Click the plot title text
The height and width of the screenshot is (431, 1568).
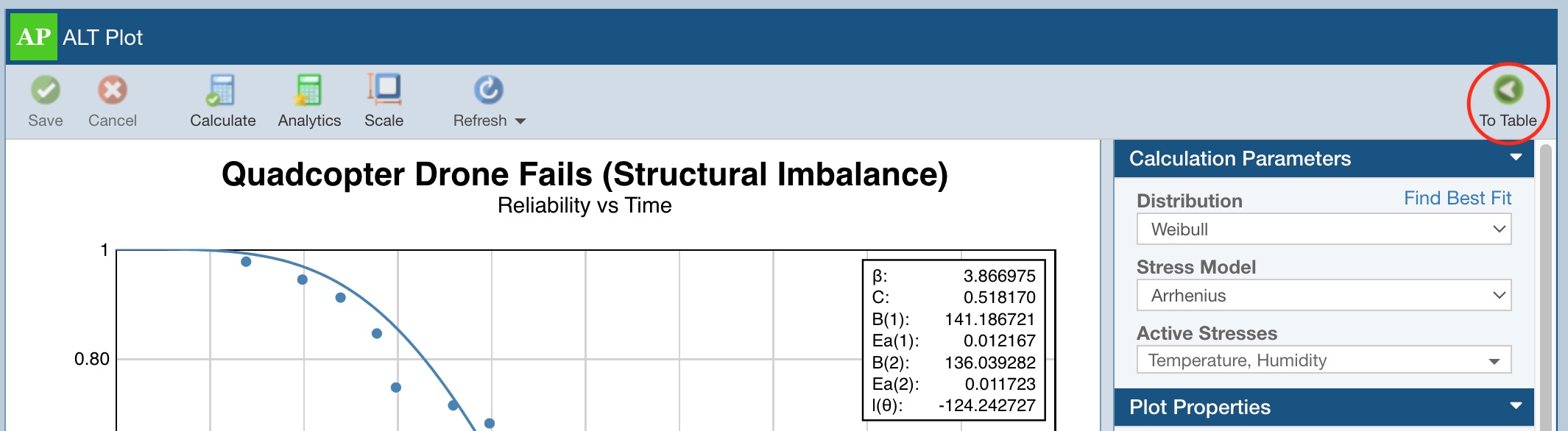(585, 175)
